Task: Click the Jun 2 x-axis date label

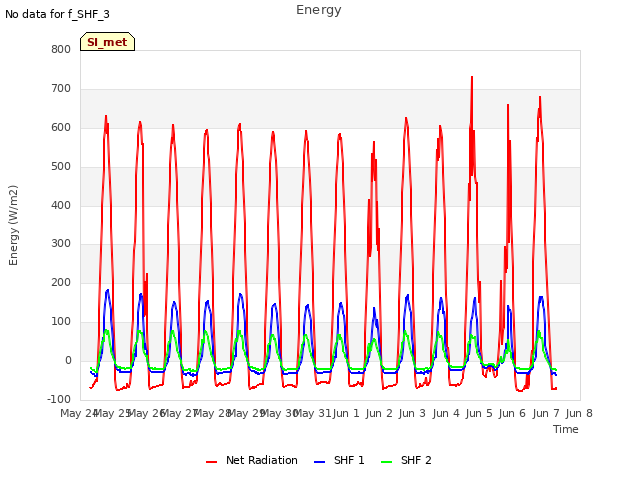Action: (379, 413)
